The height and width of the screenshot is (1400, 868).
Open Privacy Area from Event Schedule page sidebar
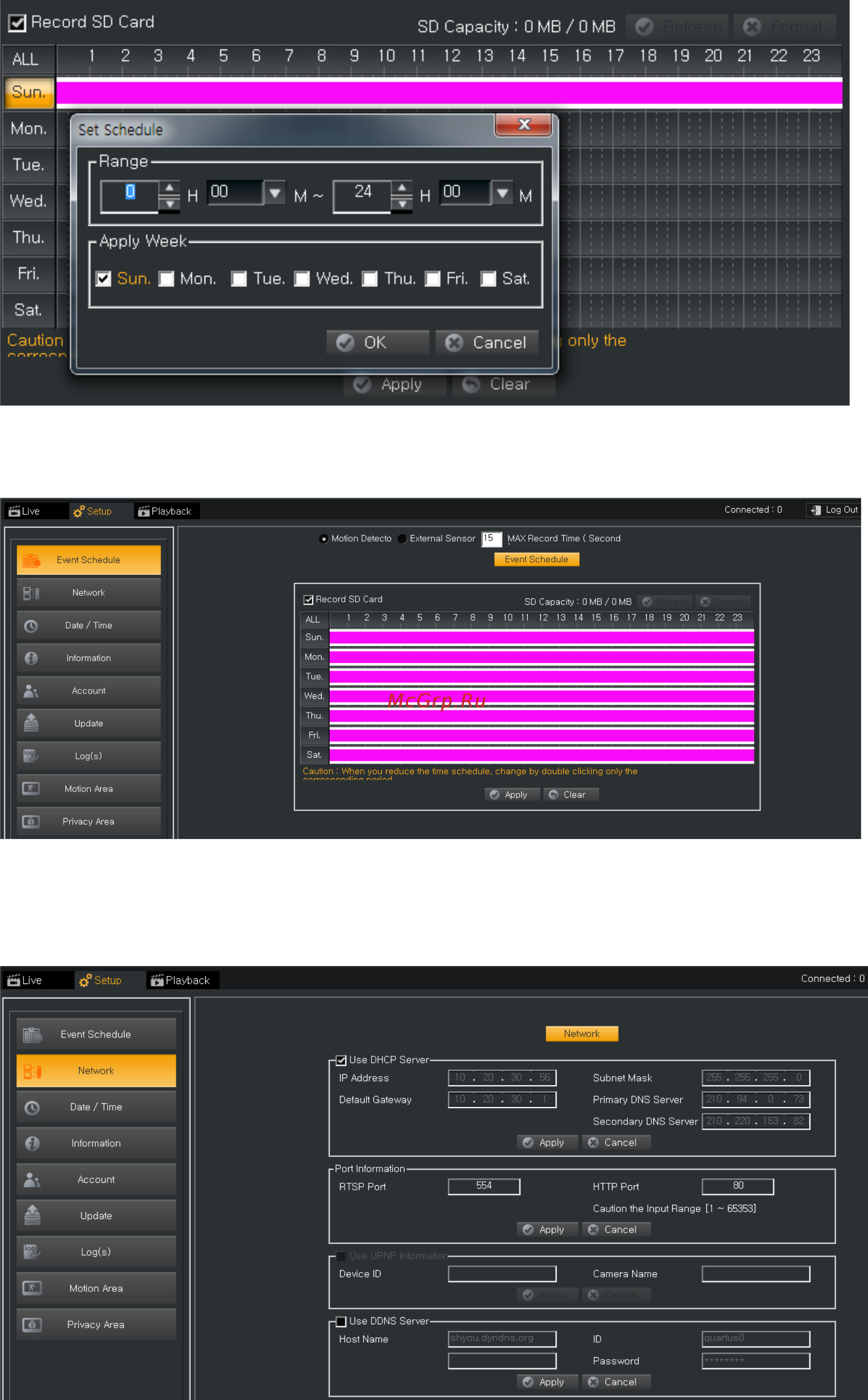pos(89,821)
